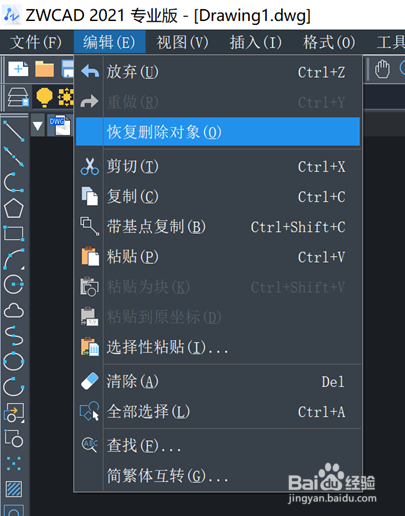Select 带基点复制(B) menu entry
Viewport: 405px width, 516px height.
218,227
